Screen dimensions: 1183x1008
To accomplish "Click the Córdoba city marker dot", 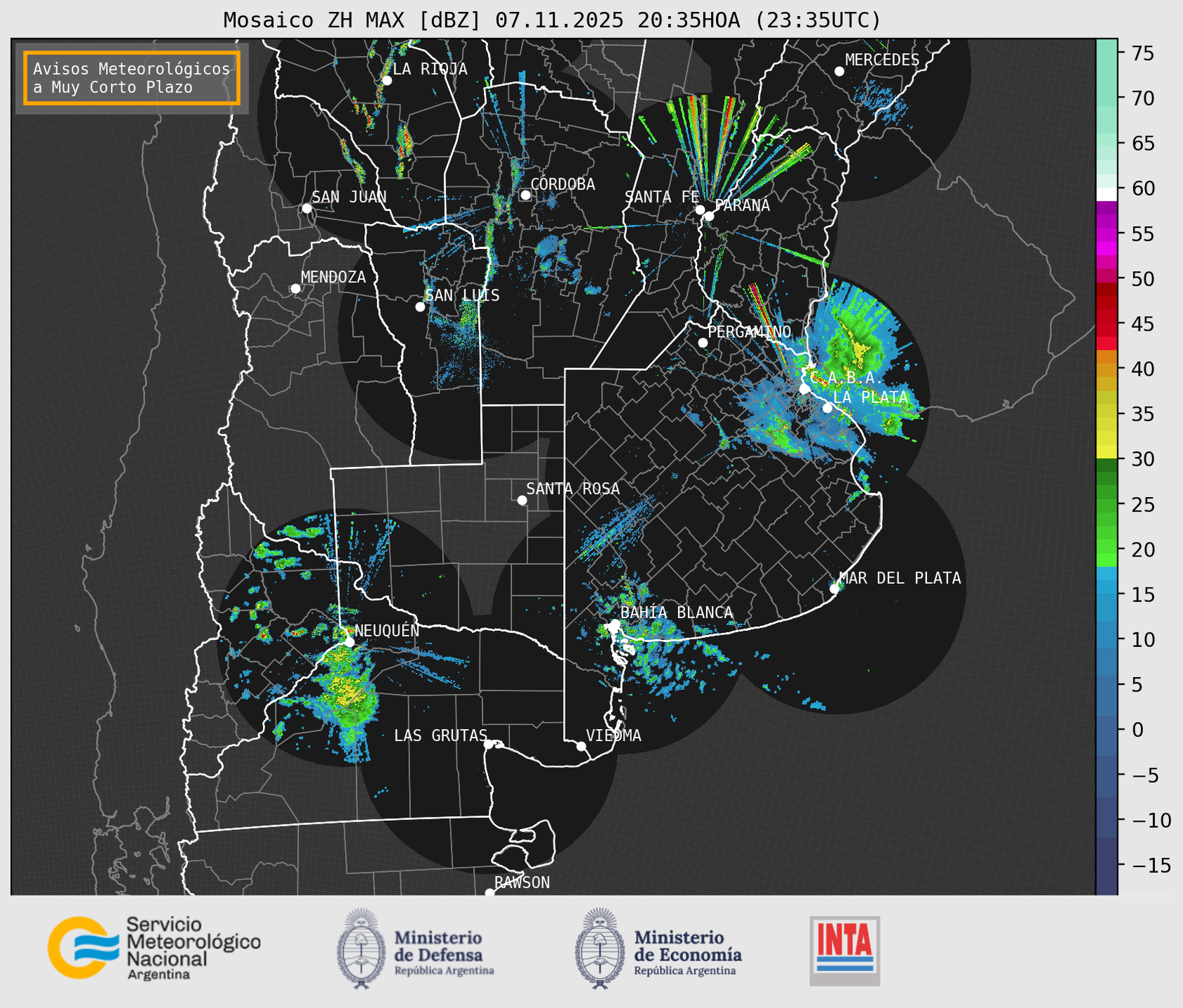I will tap(525, 195).
